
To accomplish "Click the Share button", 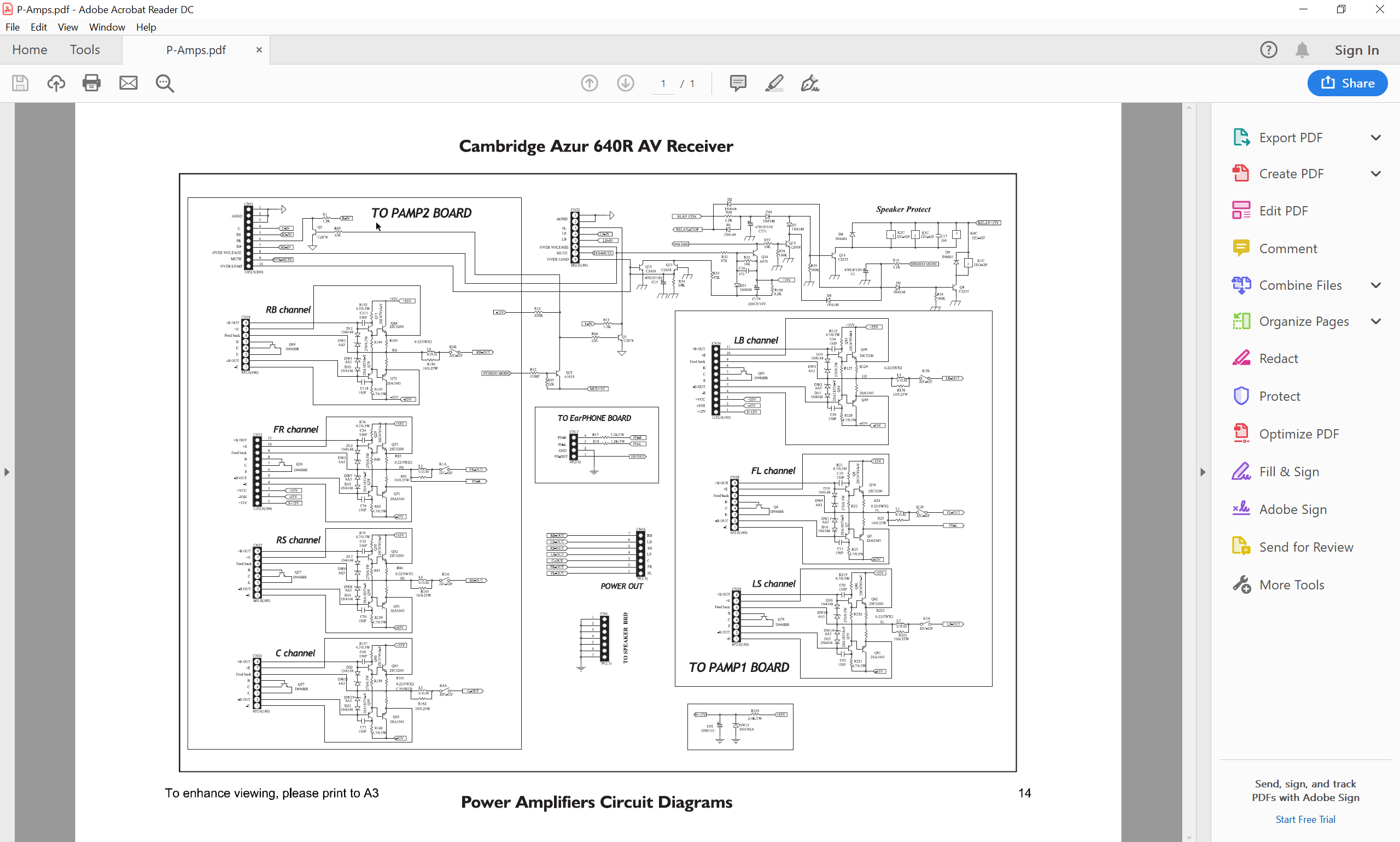I will click(x=1347, y=84).
